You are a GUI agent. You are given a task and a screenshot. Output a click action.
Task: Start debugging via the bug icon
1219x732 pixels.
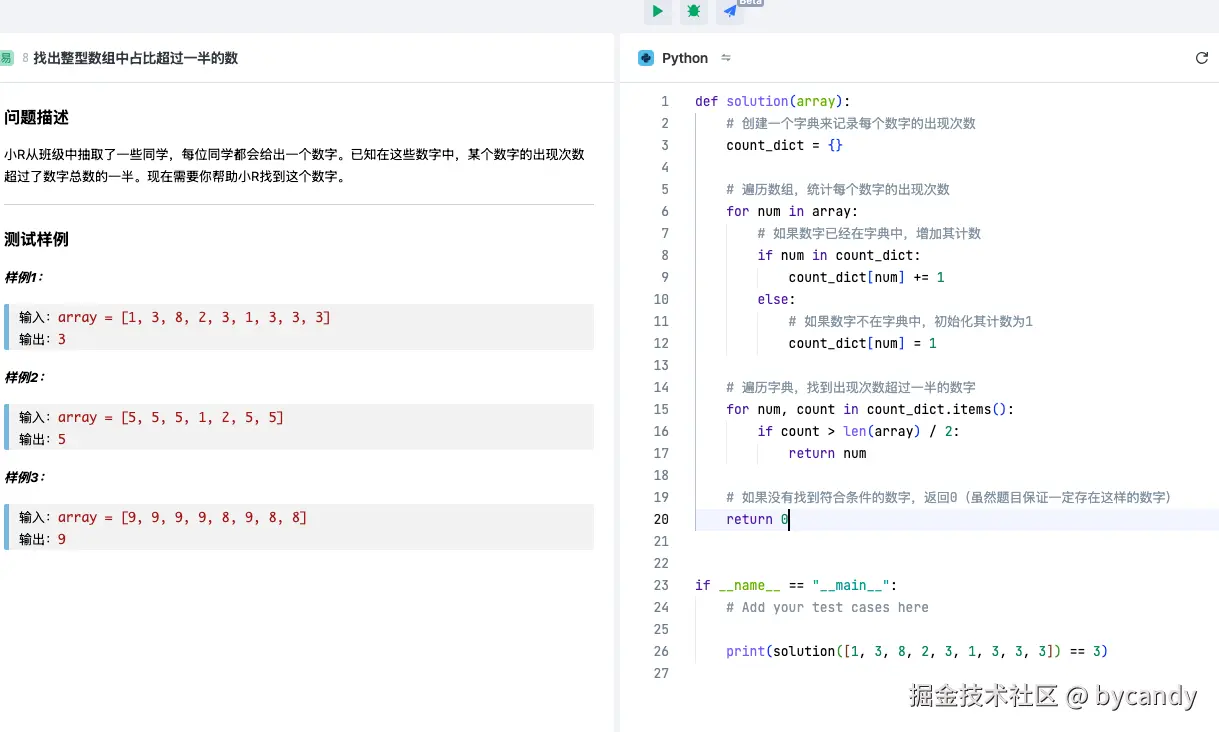(693, 11)
